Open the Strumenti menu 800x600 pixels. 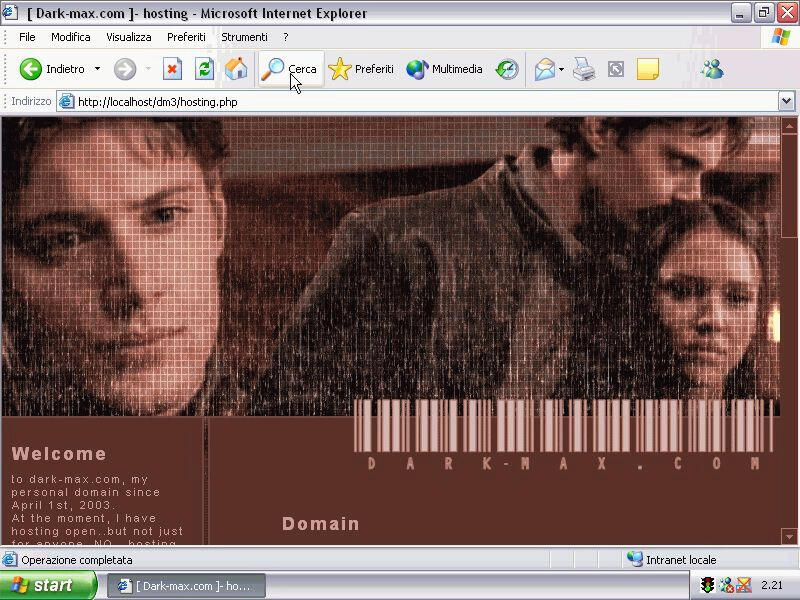pyautogui.click(x=244, y=37)
